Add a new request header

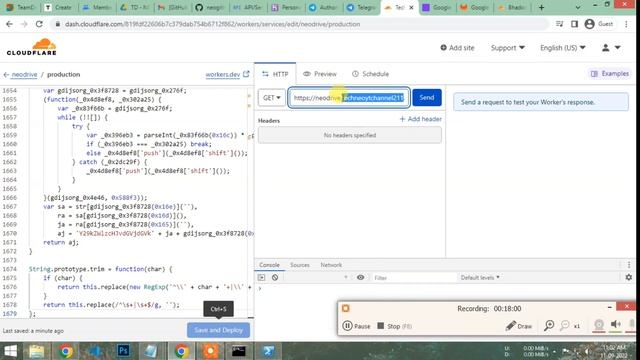(x=420, y=119)
